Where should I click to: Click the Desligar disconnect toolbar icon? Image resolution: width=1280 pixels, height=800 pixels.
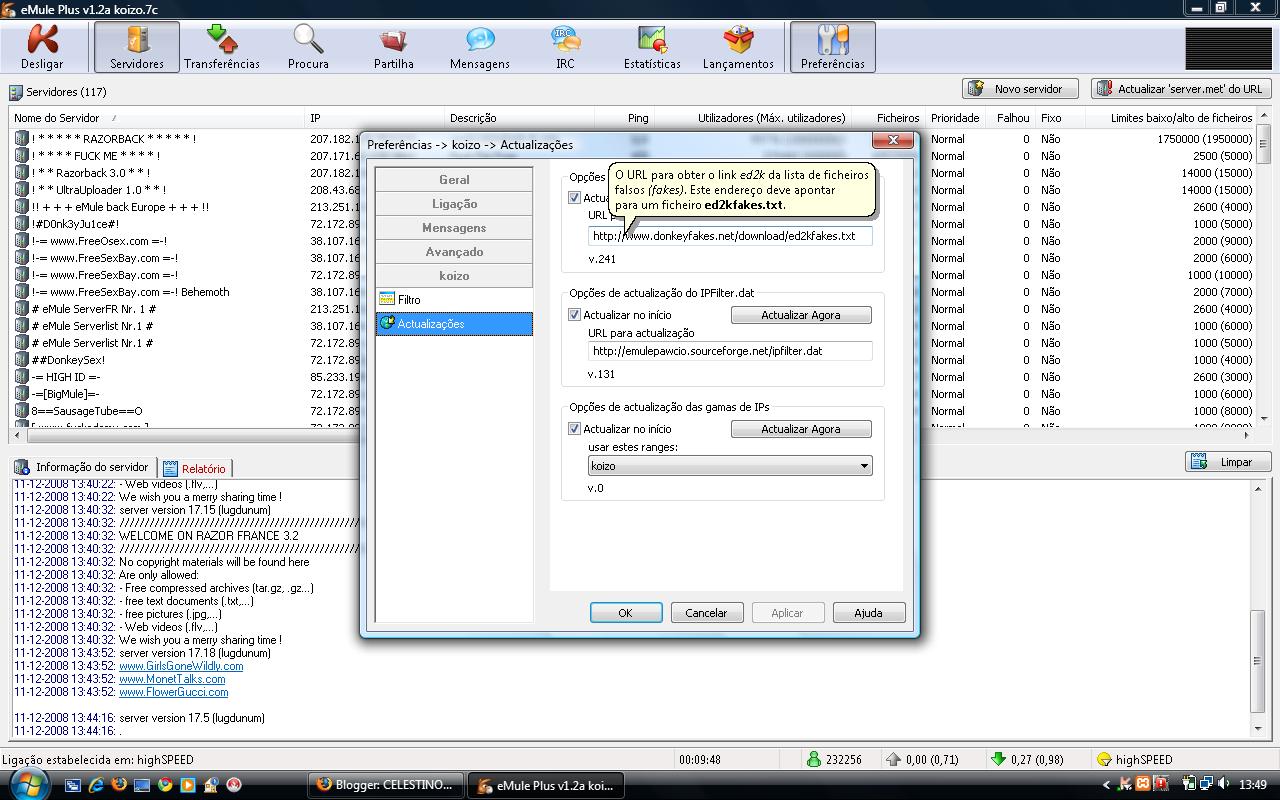point(42,47)
